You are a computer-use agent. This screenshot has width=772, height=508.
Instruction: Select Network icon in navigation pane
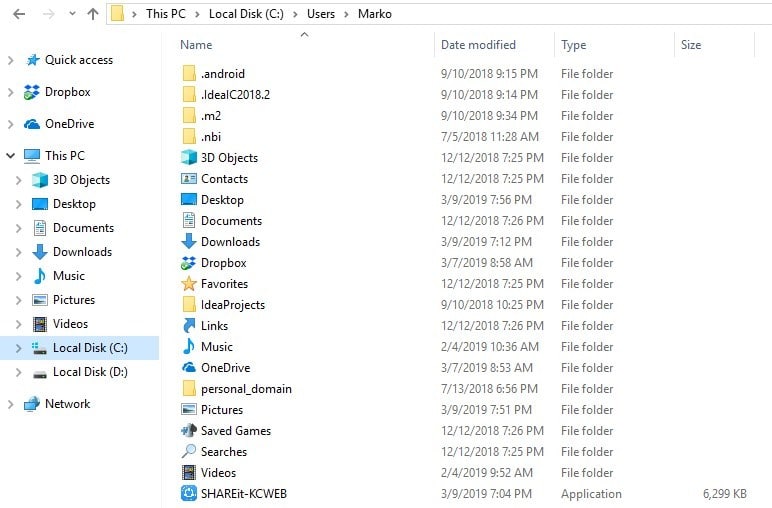pos(32,404)
